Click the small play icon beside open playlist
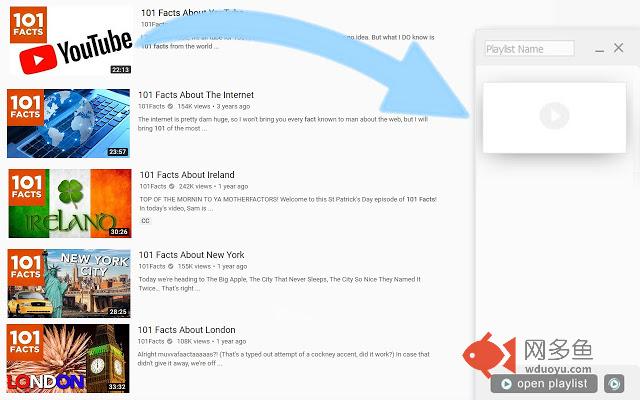The image size is (640, 400). 614,384
